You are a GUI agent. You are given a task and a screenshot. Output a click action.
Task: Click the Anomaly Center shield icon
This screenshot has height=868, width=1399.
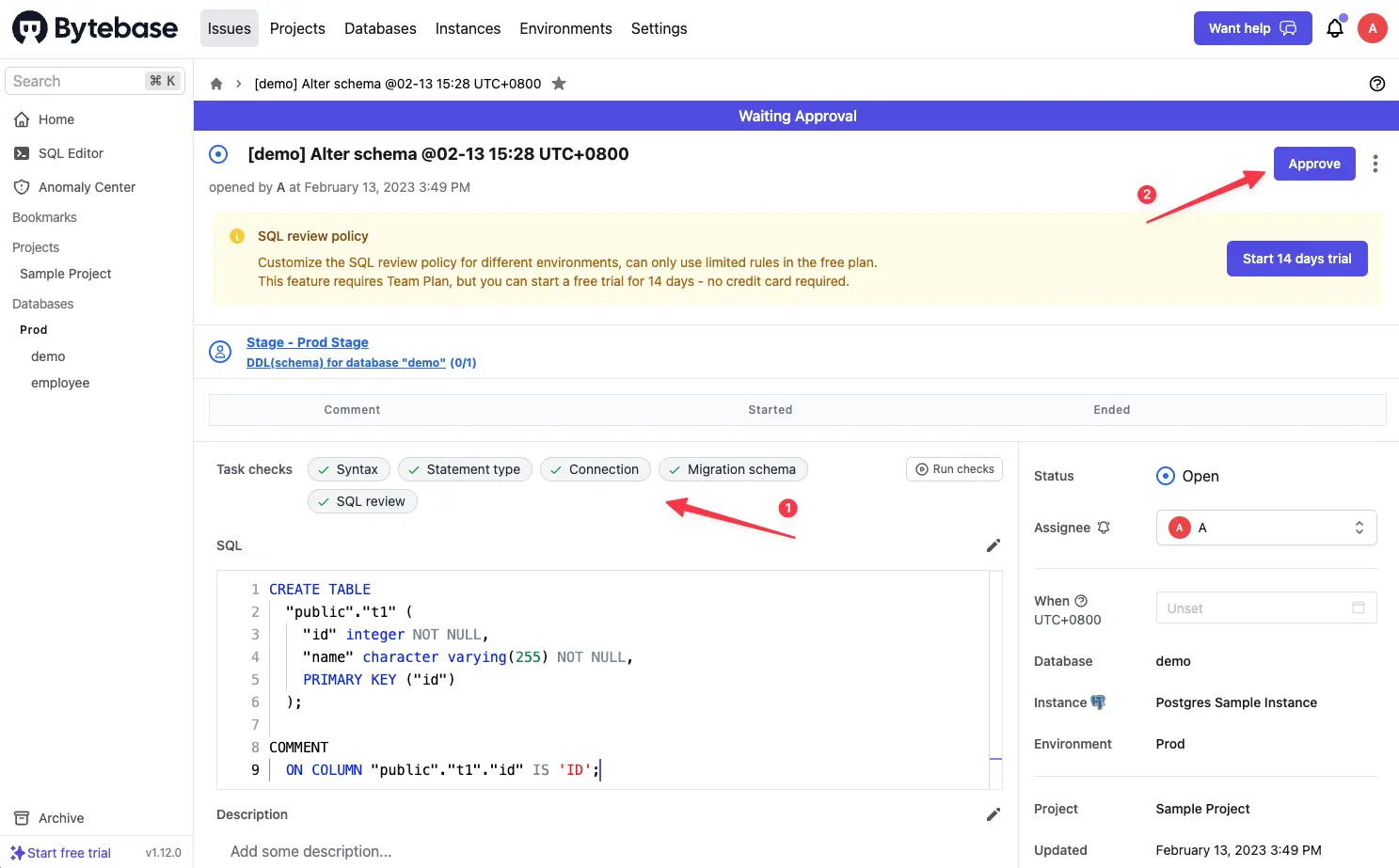[x=22, y=187]
